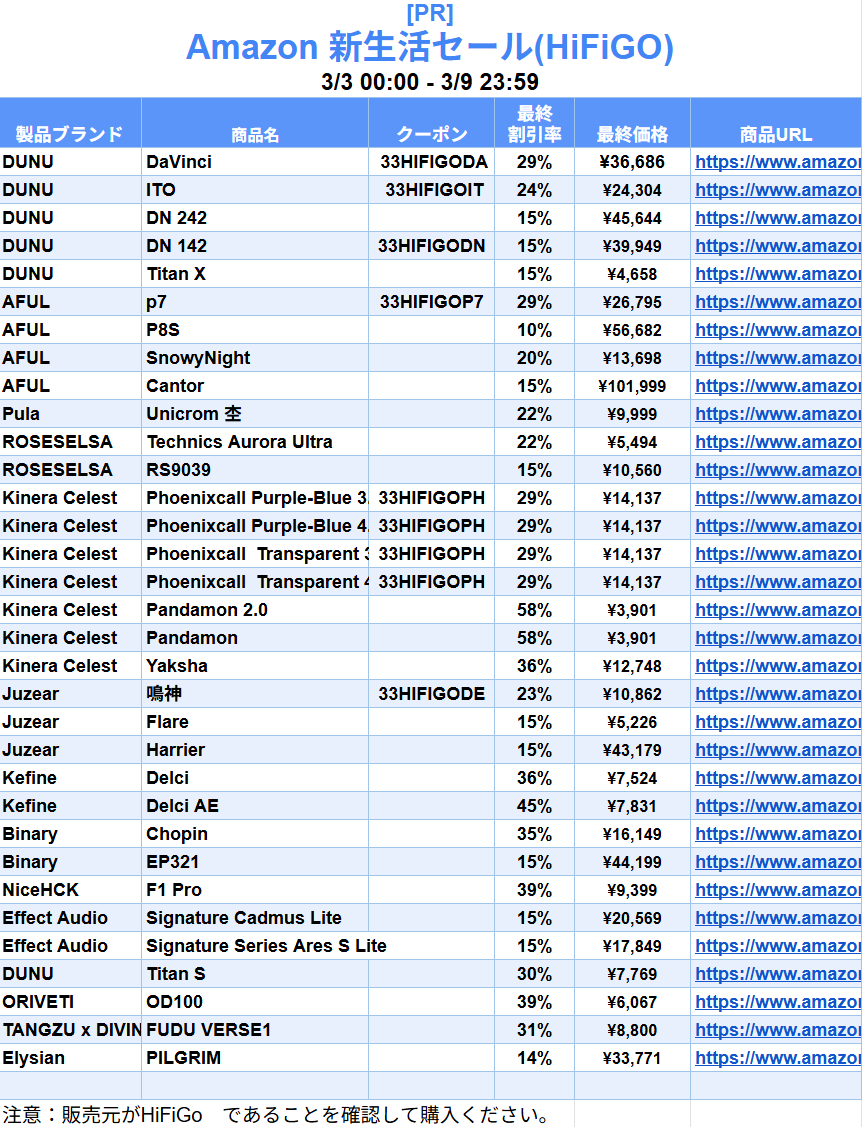This screenshot has height=1127, width=862.
Task: Select the price ¥8,800
Action: click(632, 1030)
